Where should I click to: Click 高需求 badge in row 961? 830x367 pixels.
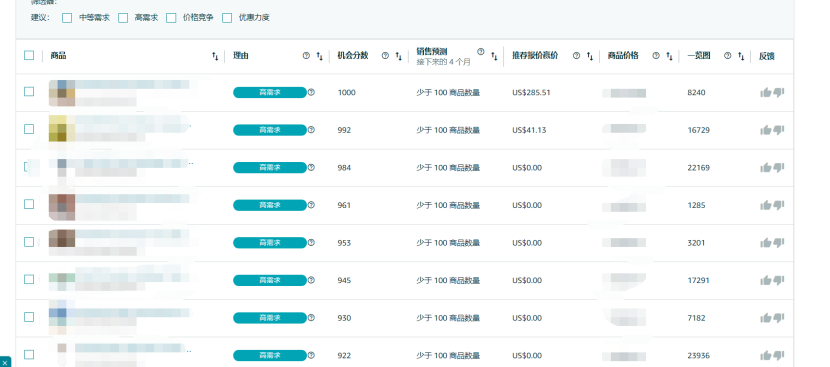[270, 205]
